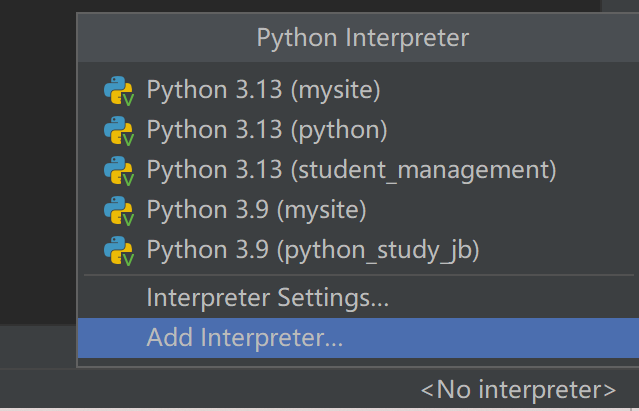Use the Python 3.9 (python_study_jb) interpreter

point(313,250)
